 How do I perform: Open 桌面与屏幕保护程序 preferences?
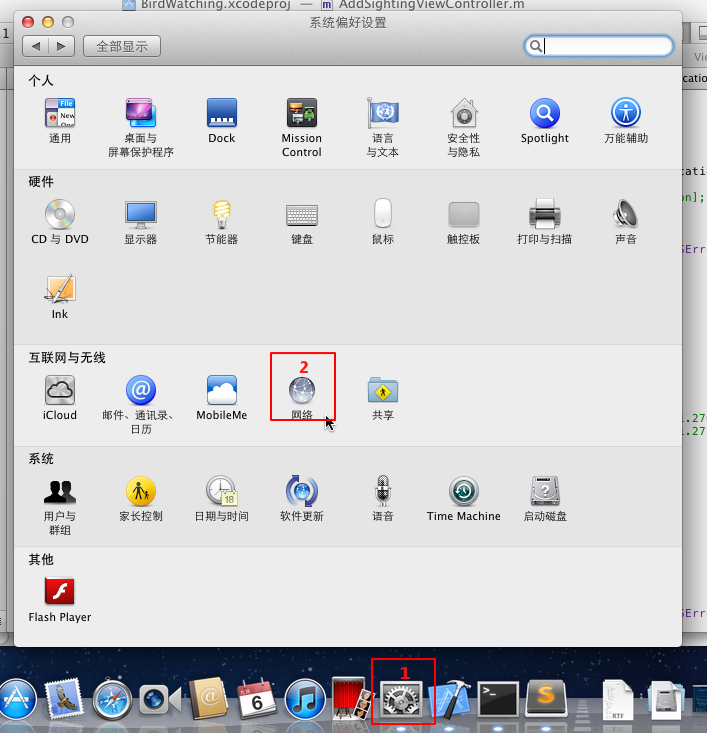[x=141, y=128]
